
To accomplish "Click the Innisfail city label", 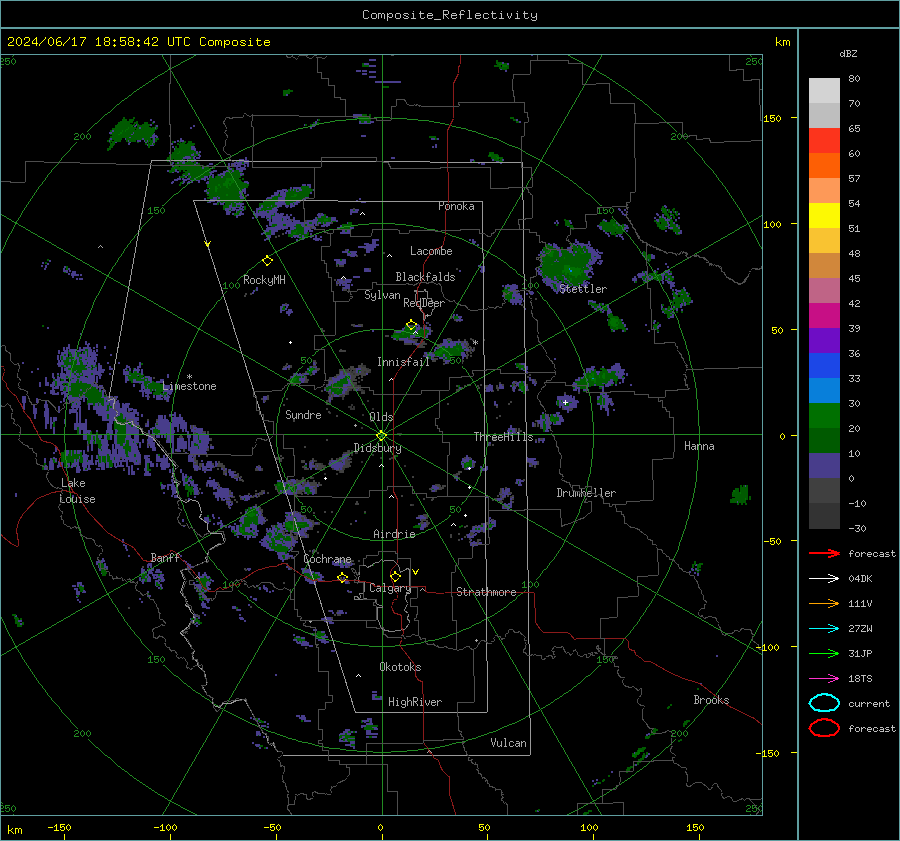I will pyautogui.click(x=403, y=362).
